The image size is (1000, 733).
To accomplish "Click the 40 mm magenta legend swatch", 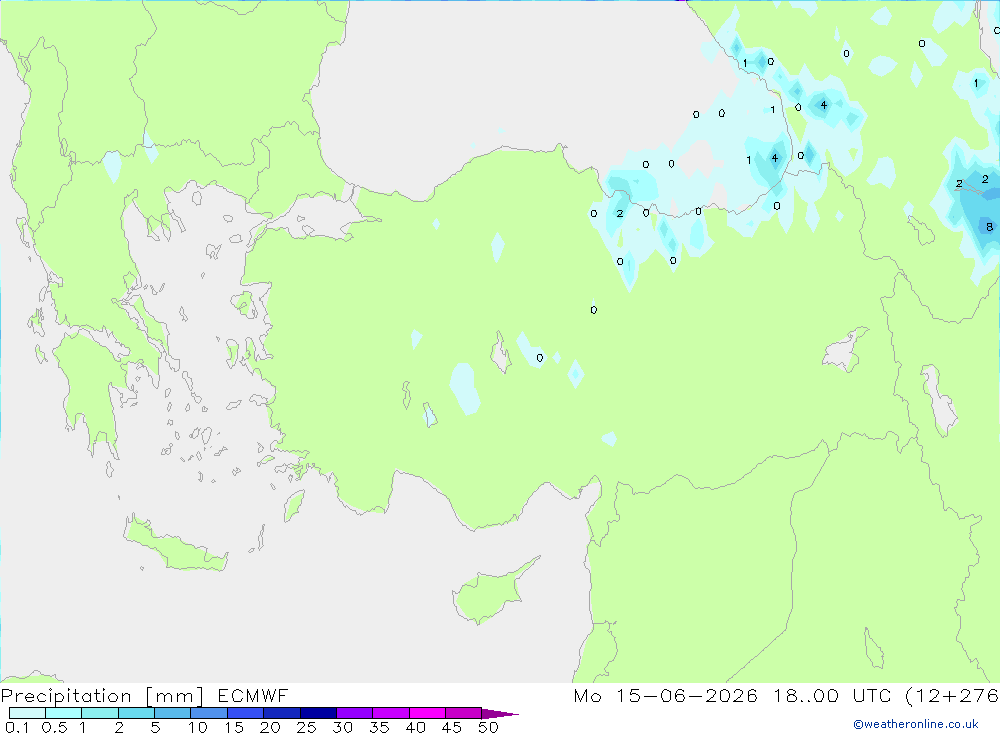I will pos(427,713).
